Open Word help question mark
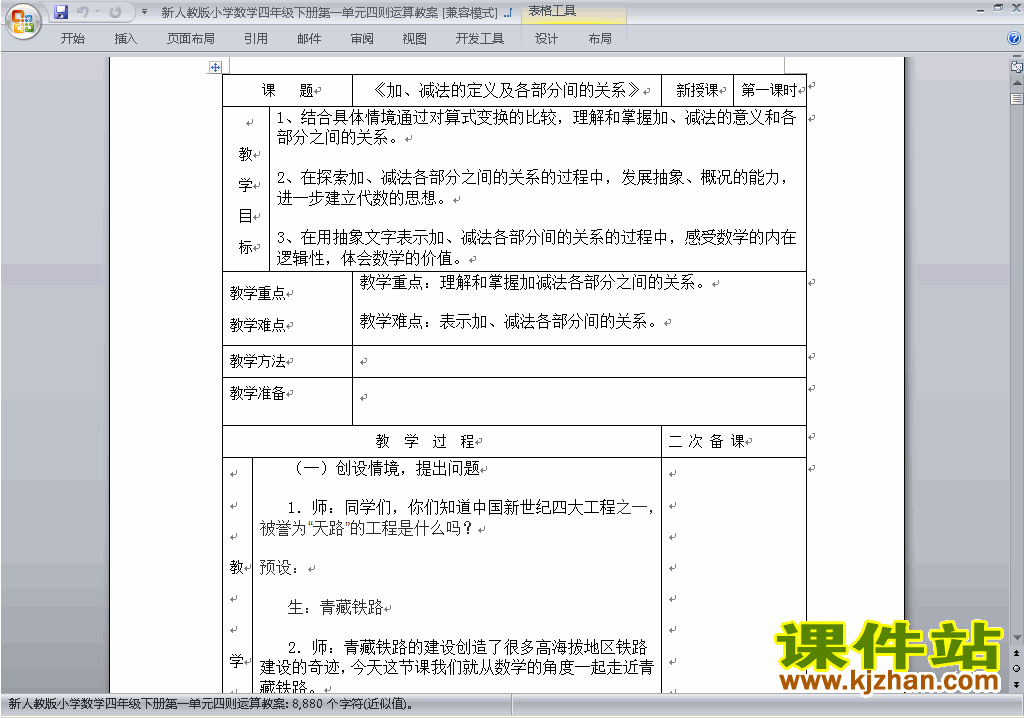This screenshot has width=1024, height=718. coord(1014,39)
